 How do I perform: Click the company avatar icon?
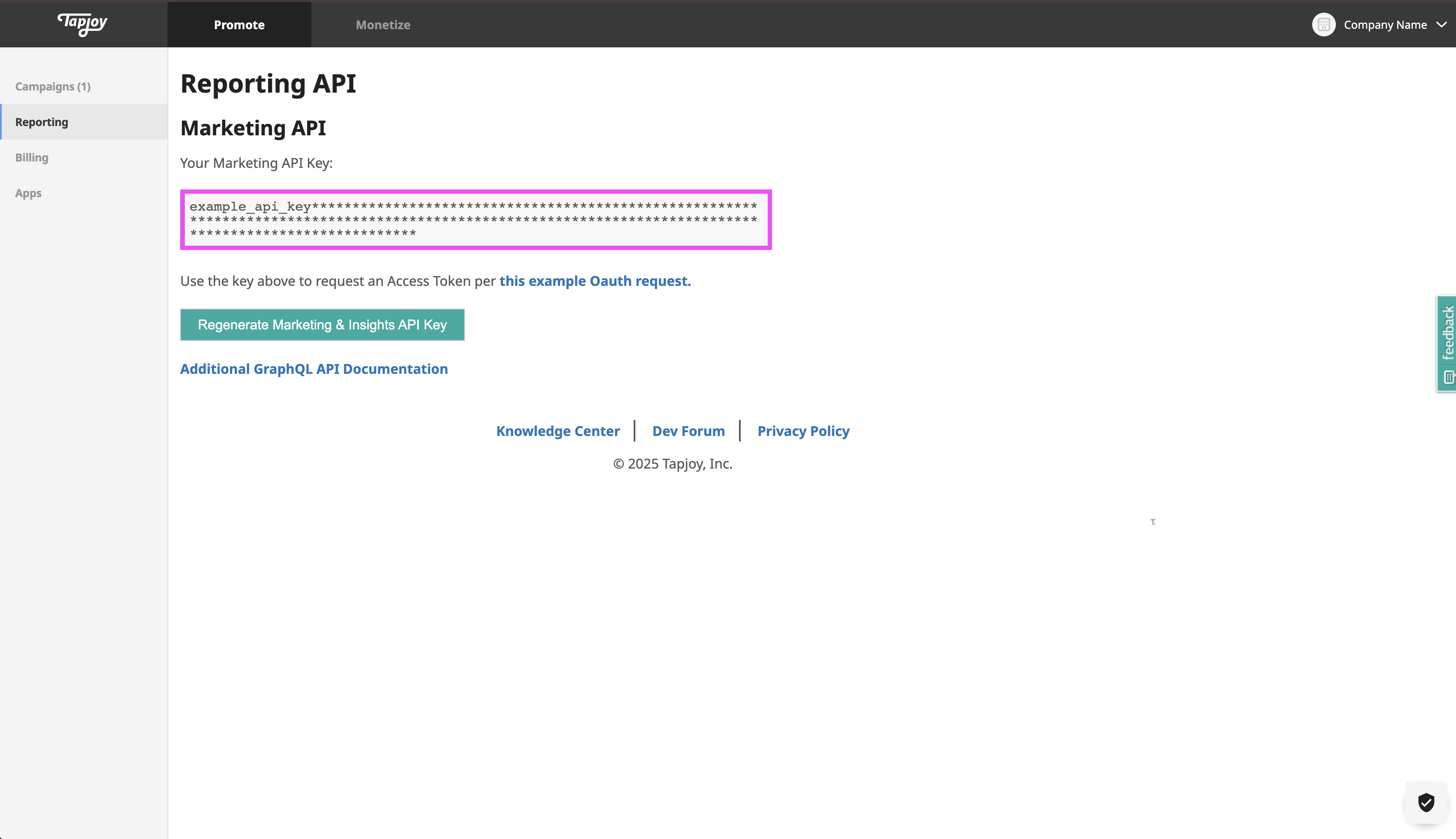1324,25
